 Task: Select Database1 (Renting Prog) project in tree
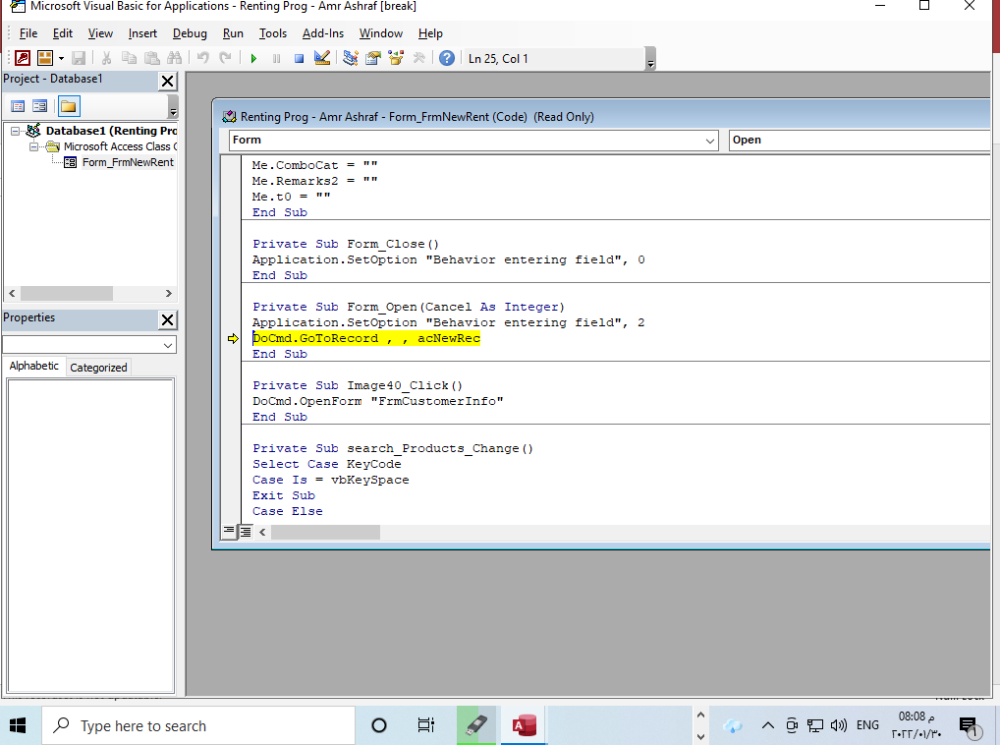[111, 131]
